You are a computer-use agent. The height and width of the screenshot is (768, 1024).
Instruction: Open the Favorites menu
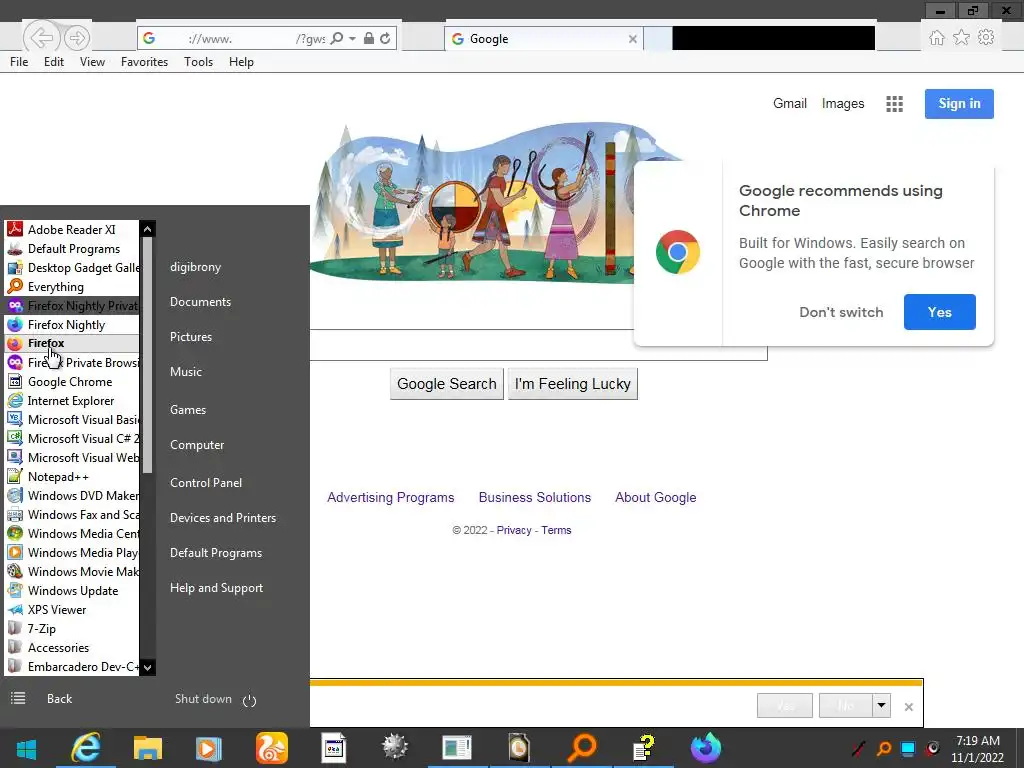(x=144, y=61)
